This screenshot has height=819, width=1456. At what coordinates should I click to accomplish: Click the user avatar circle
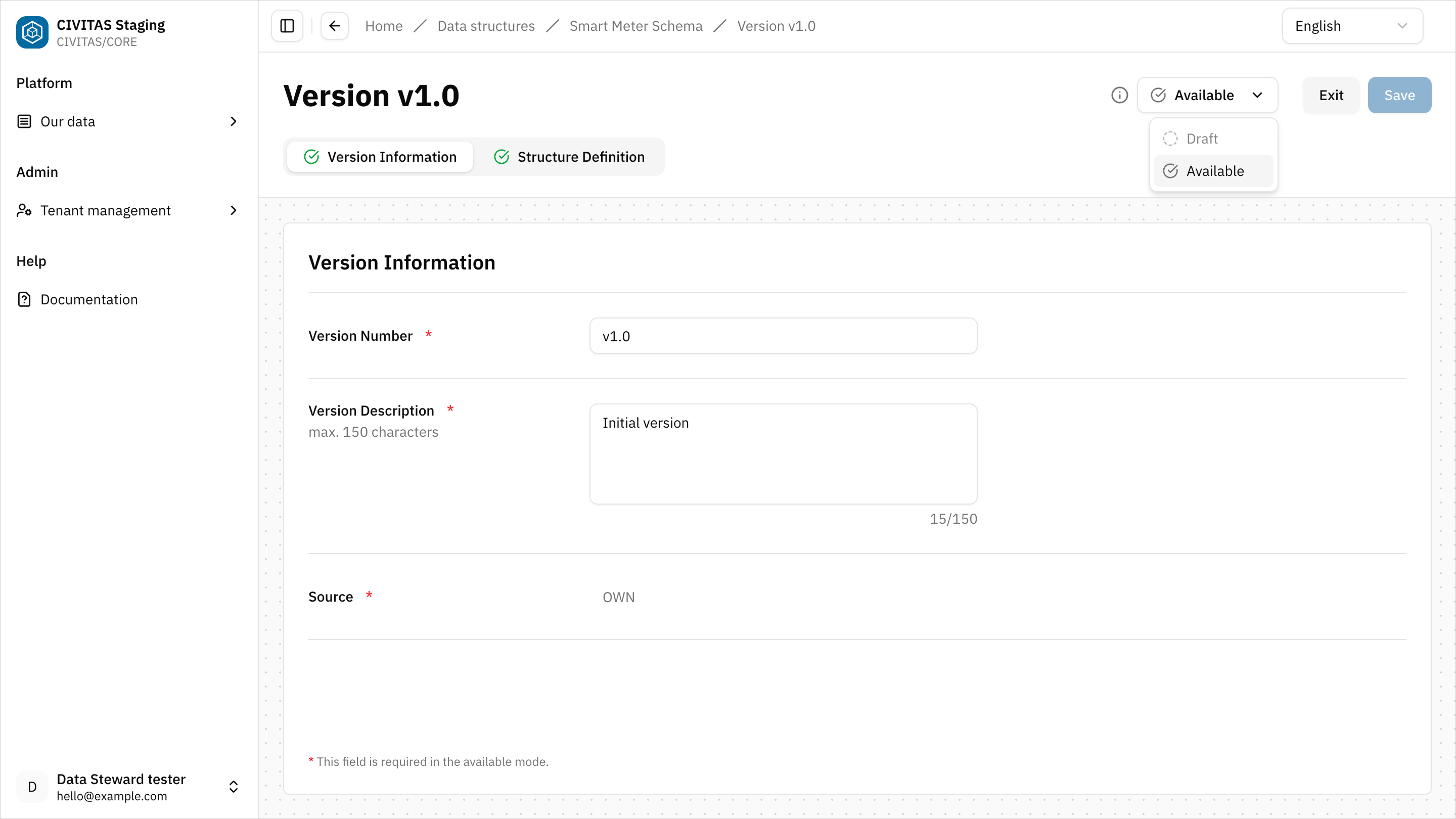point(32,786)
